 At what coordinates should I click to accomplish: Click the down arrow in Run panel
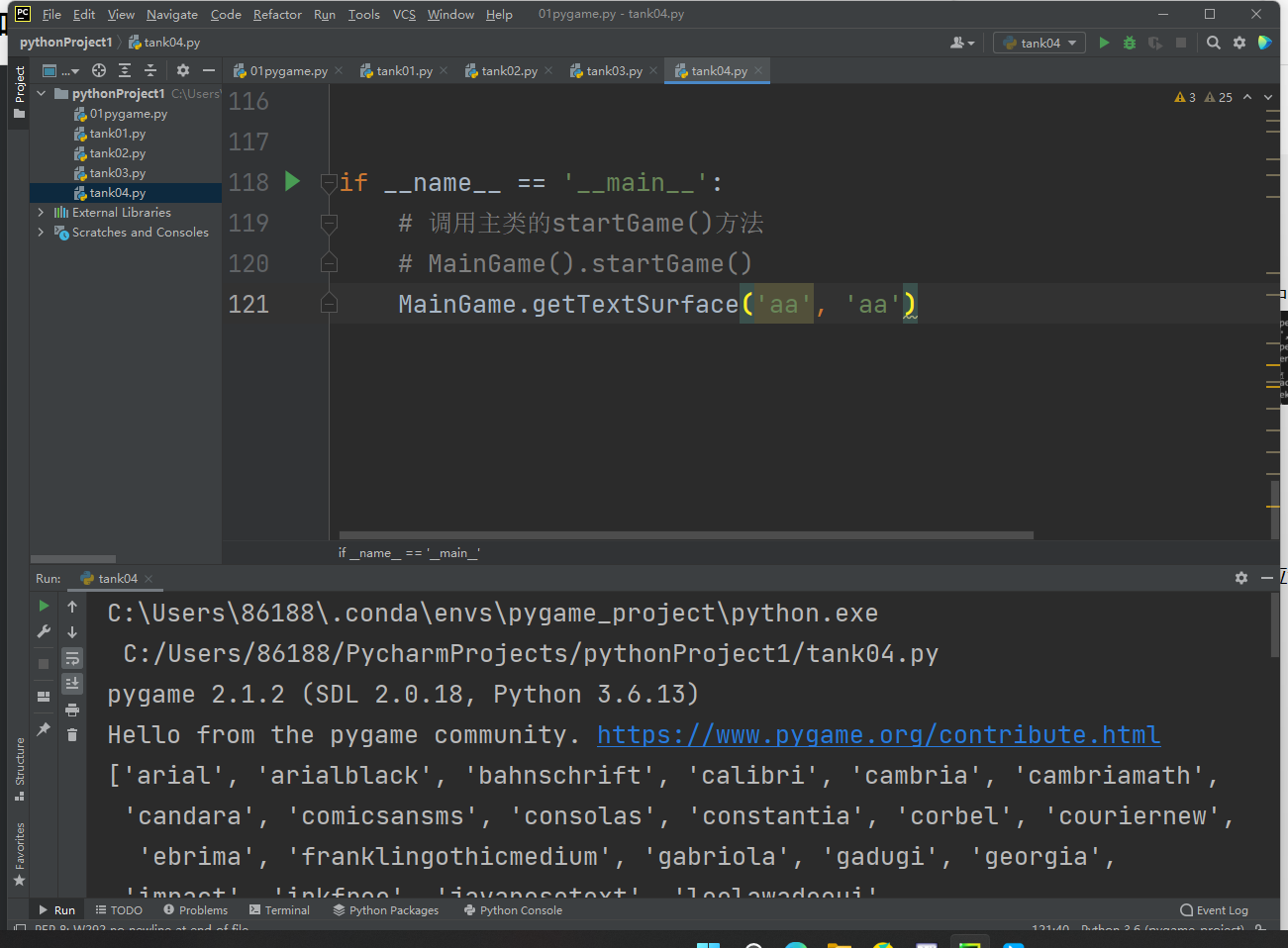coord(72,631)
